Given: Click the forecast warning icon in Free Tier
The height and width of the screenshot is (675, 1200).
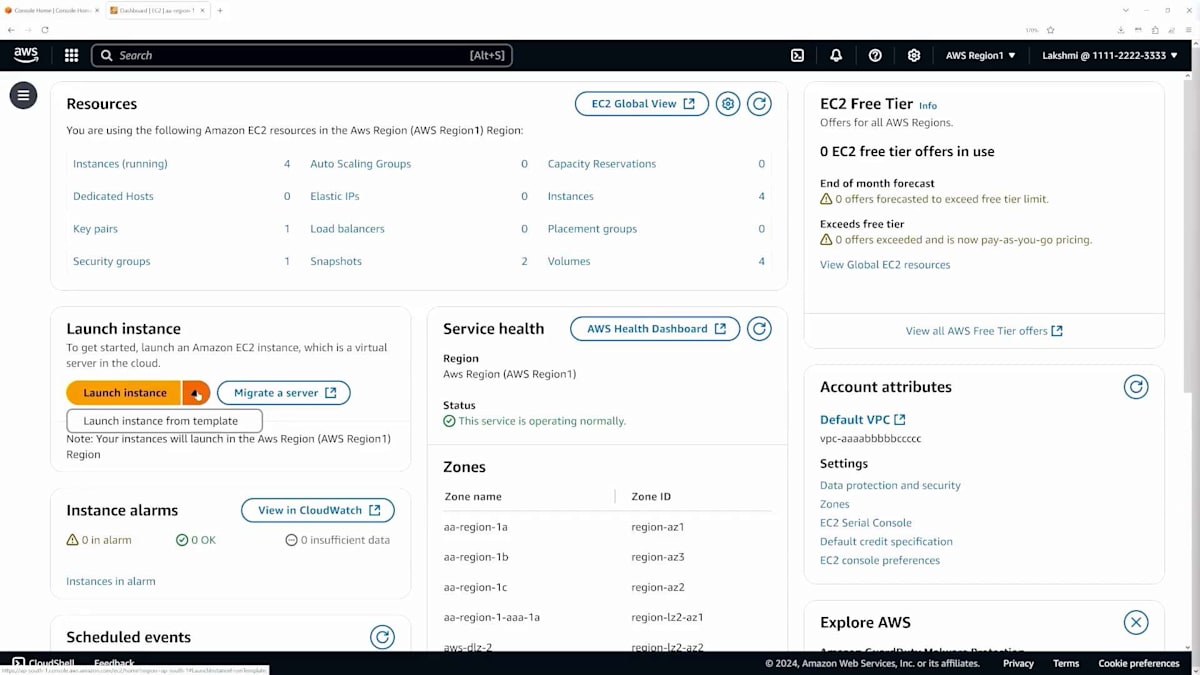Looking at the screenshot, I should 826,199.
